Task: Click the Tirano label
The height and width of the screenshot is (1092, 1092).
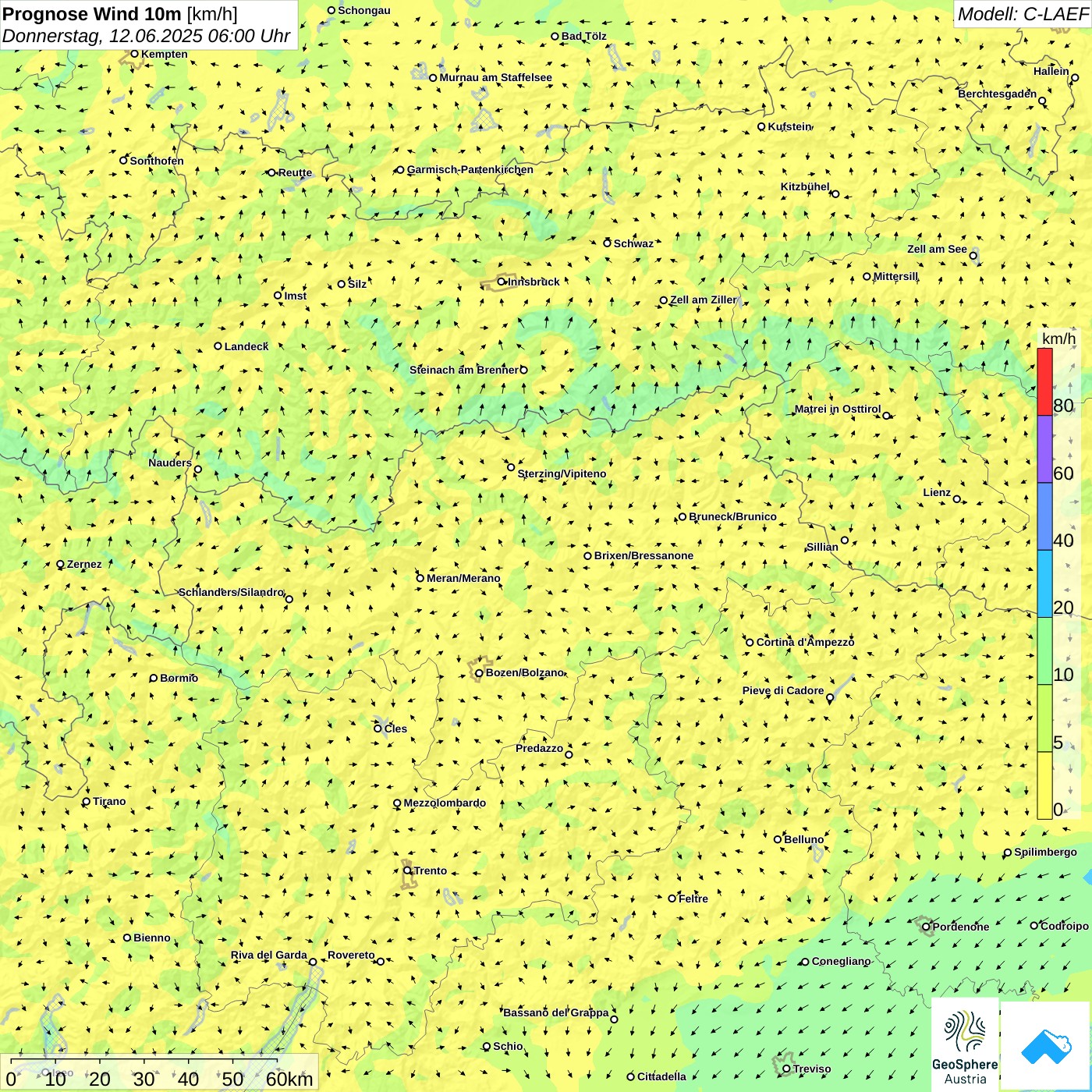Action: [x=109, y=801]
